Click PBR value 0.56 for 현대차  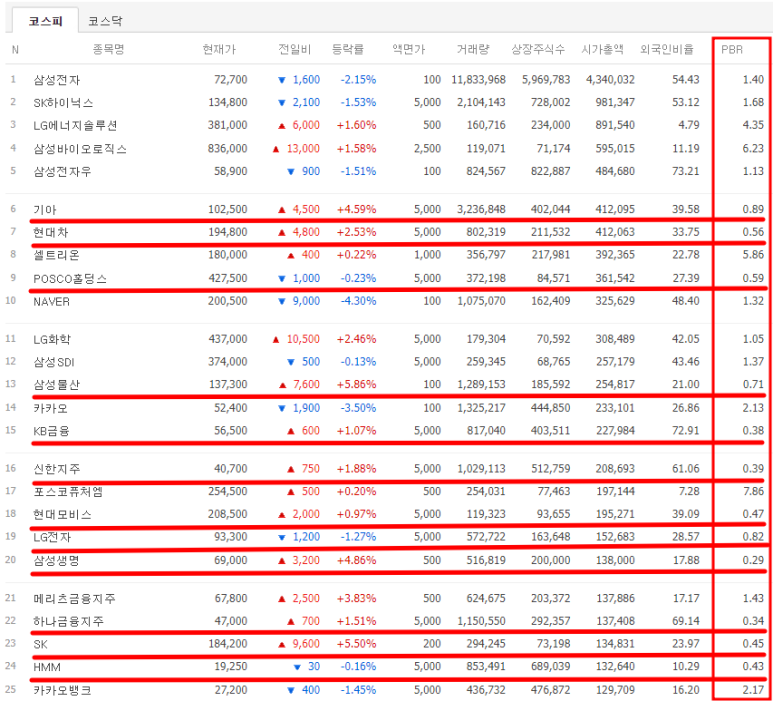(x=753, y=232)
